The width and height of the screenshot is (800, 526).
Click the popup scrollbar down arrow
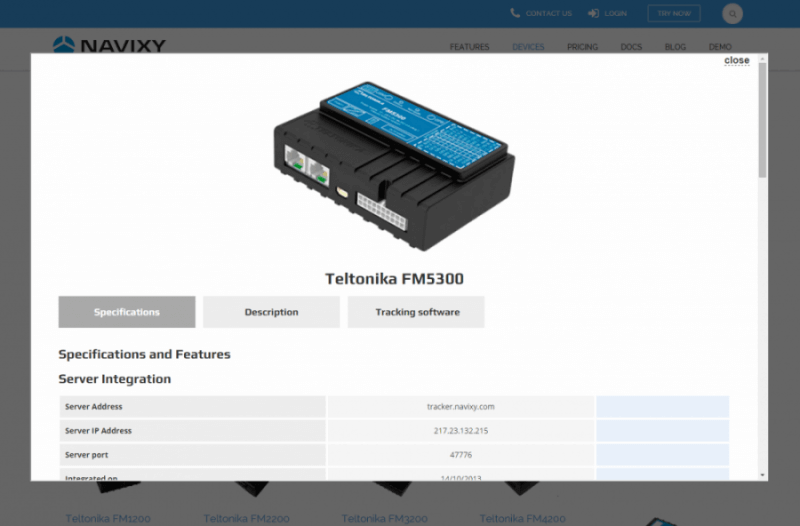point(762,475)
